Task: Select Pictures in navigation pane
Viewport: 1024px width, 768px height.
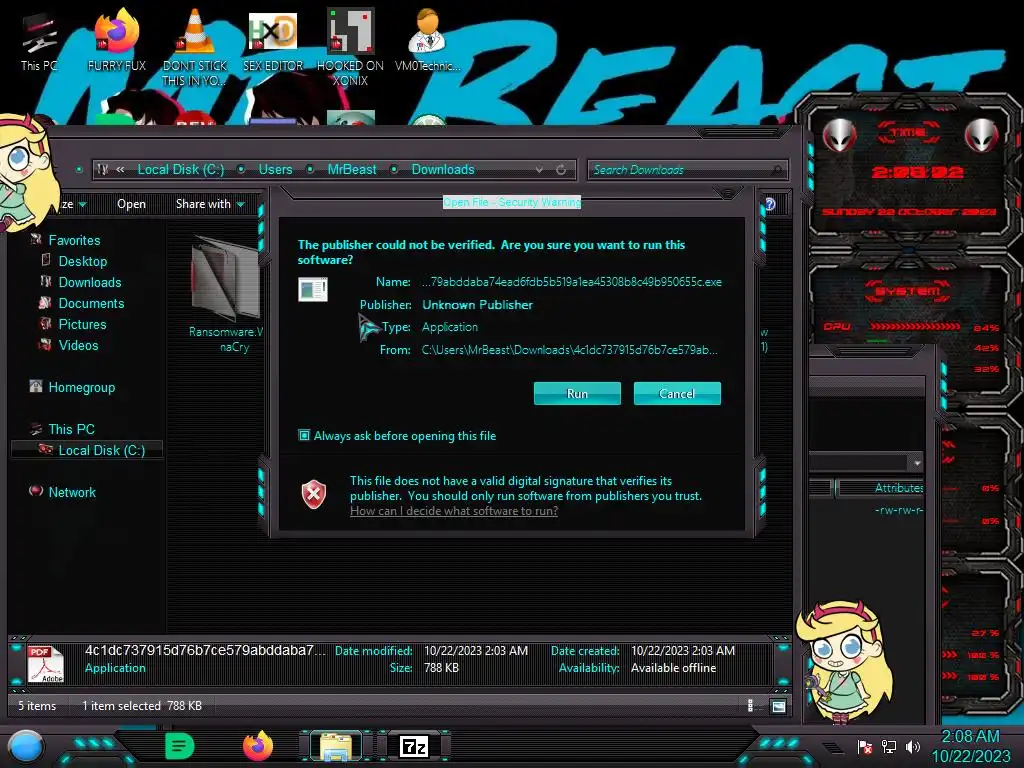Action: coord(82,324)
